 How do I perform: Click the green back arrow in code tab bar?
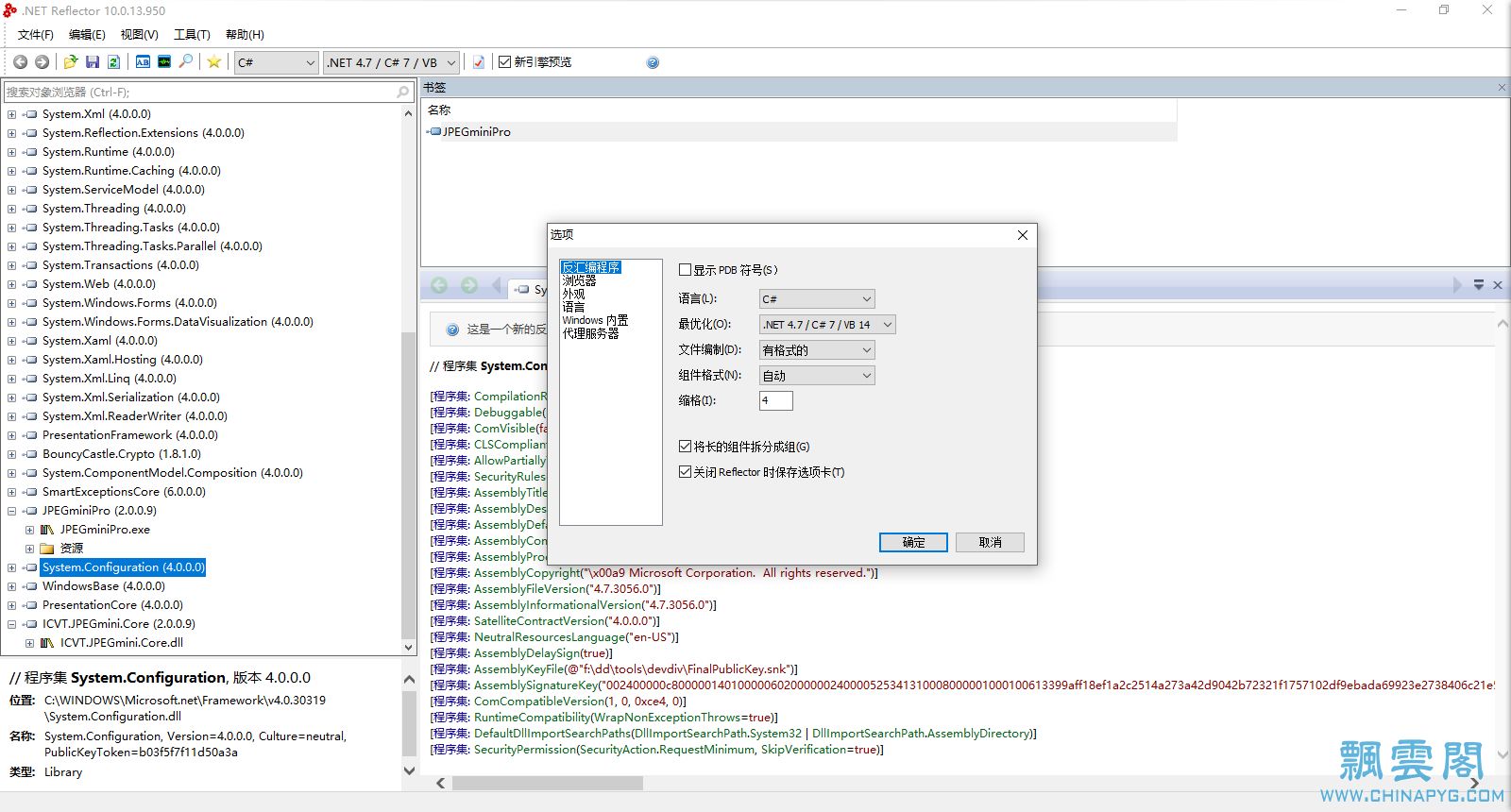(x=439, y=285)
